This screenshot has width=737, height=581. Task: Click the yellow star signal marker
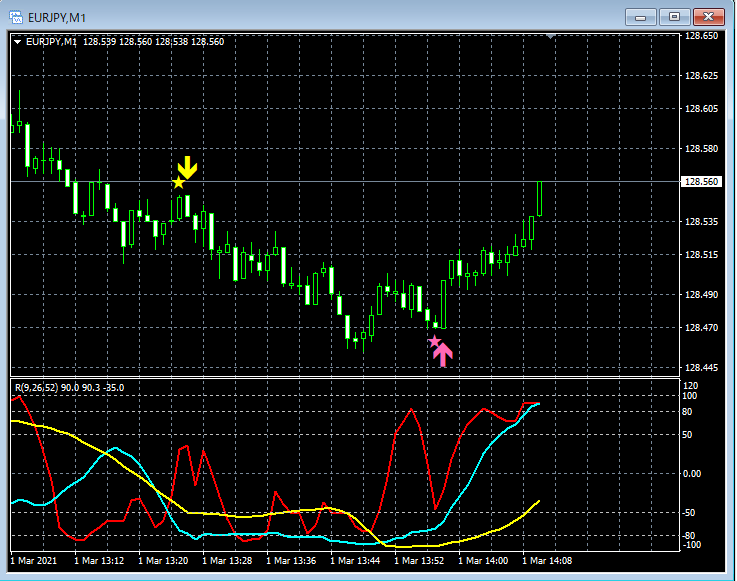coord(178,182)
